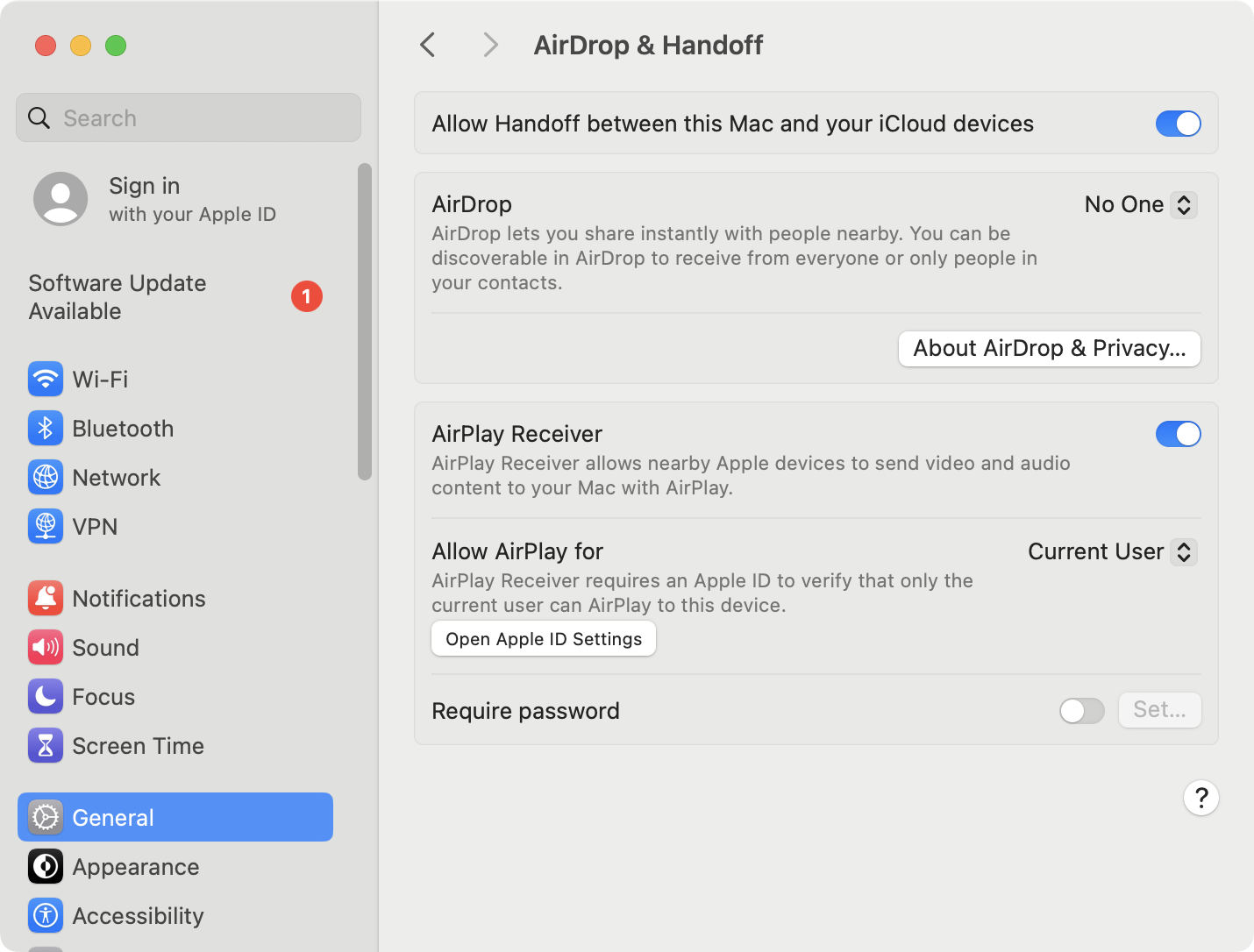
Task: Click the Set… password button
Action: pos(1159,710)
